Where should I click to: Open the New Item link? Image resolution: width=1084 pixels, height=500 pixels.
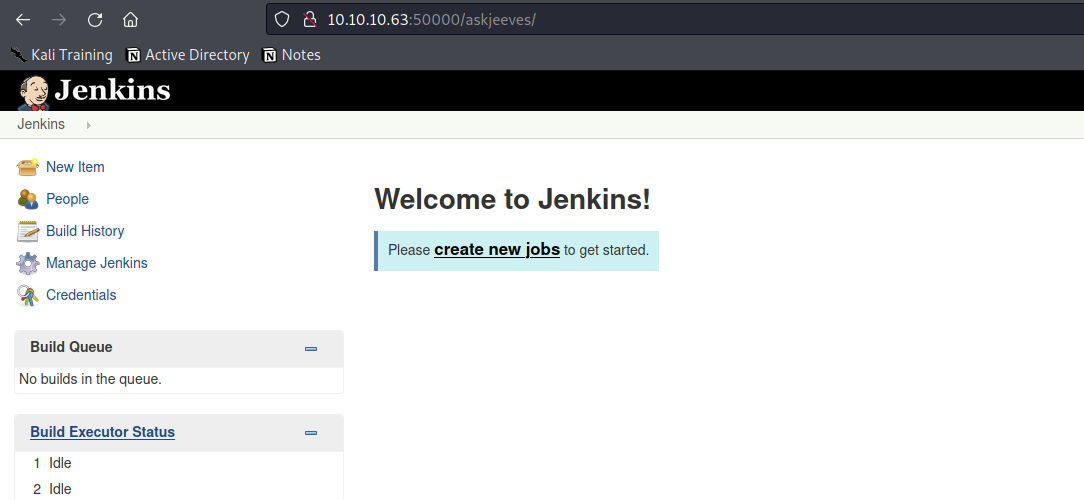click(75, 167)
